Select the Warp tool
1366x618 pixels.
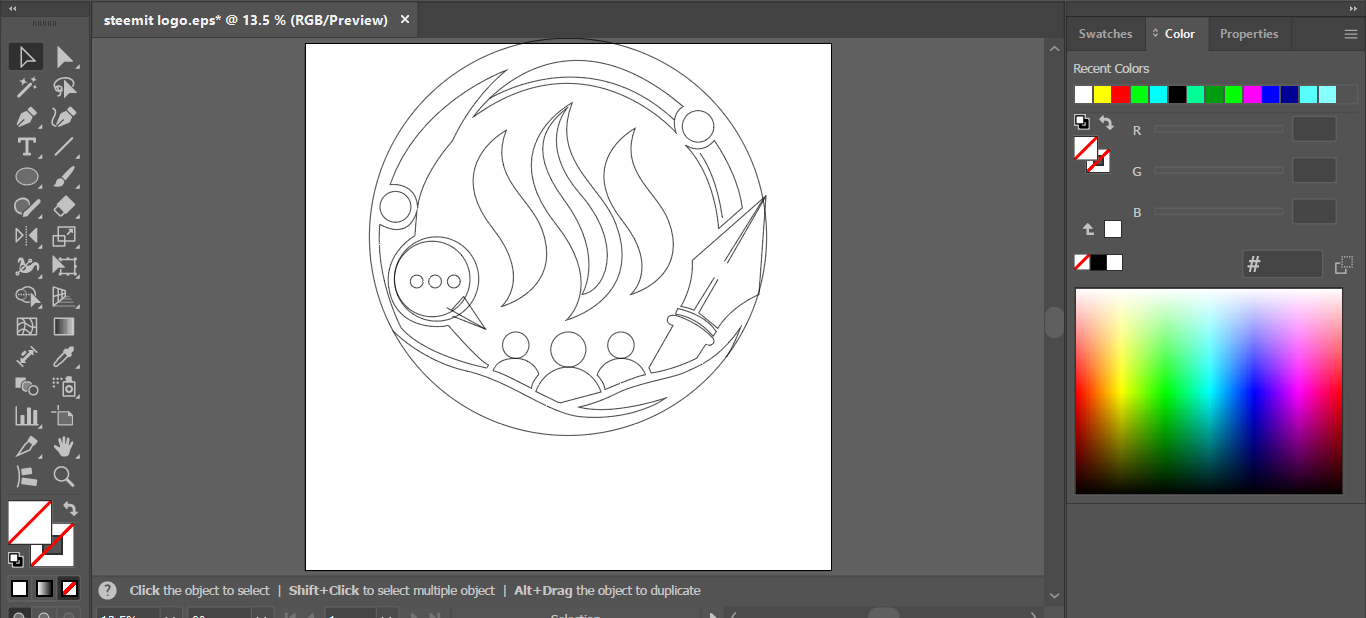click(27, 267)
